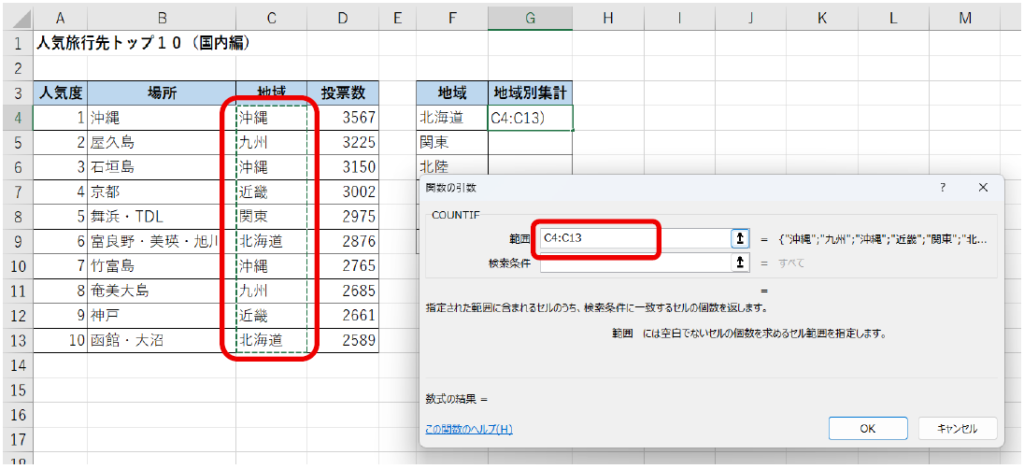Close the 関数の引数 dialog with X
This screenshot has height=469, width=1024.
(983, 187)
